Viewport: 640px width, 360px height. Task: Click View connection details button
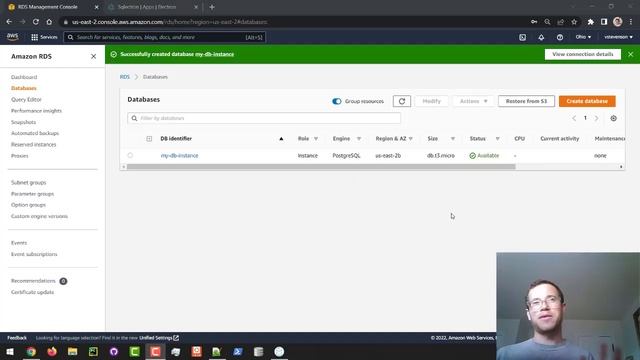tap(582, 54)
